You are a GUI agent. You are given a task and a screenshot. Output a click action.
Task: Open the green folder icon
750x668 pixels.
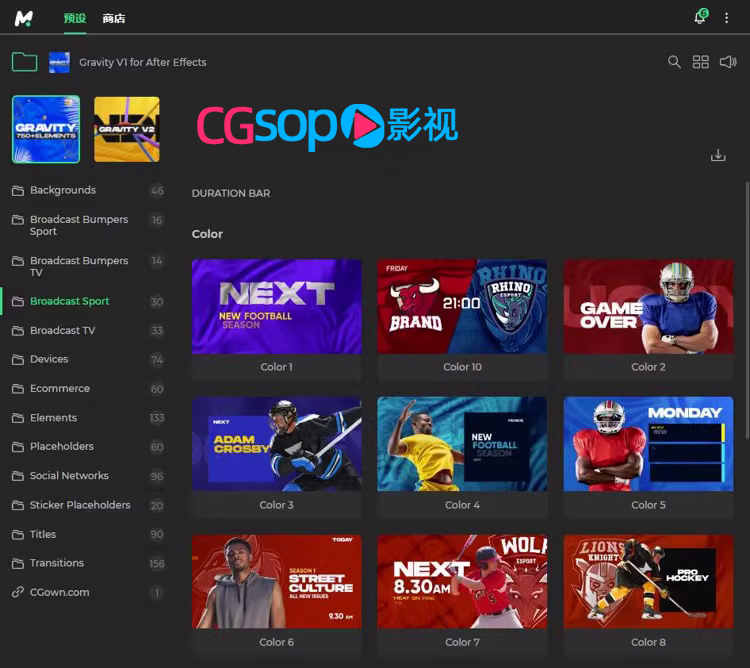tap(24, 62)
